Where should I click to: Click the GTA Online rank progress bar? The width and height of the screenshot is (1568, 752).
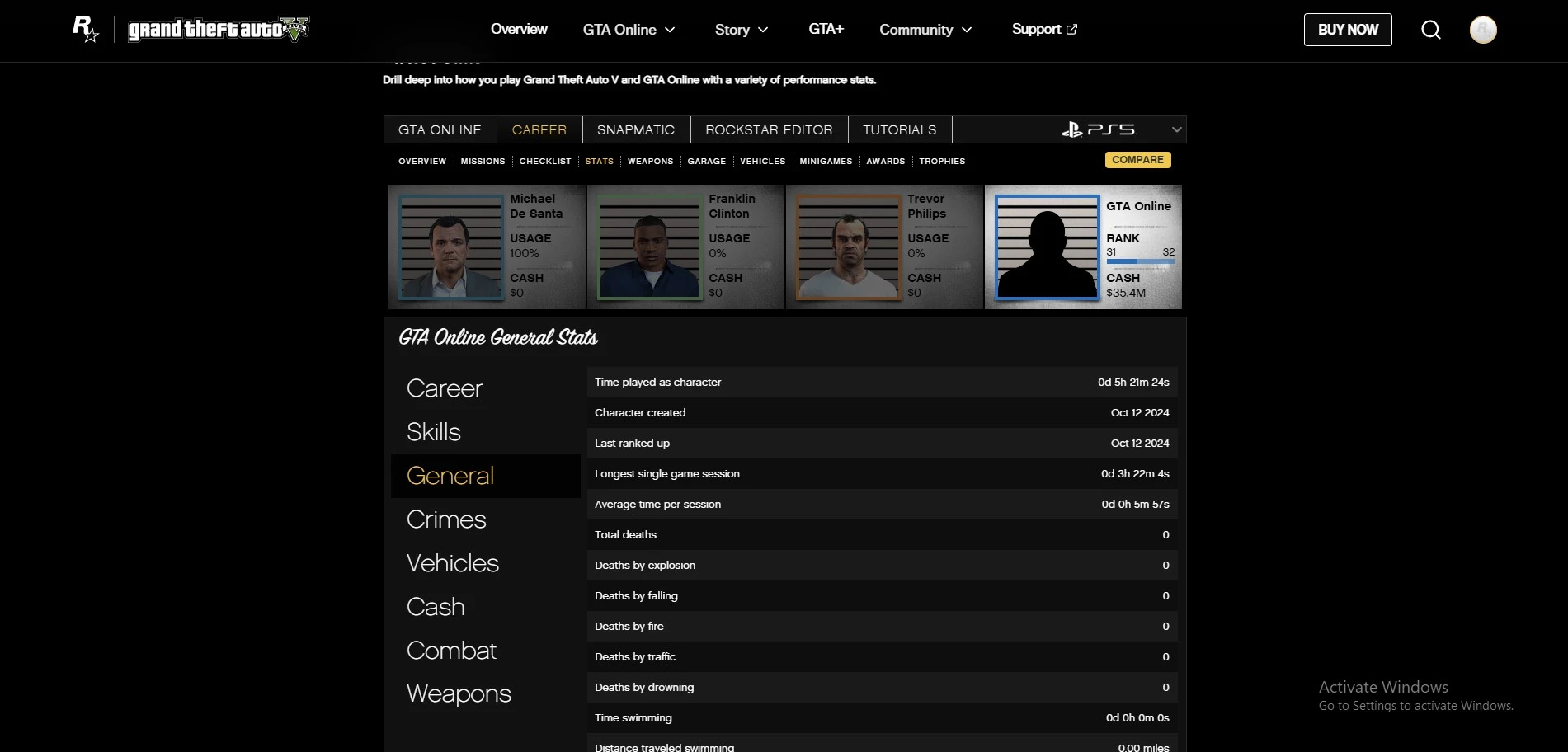click(1140, 261)
